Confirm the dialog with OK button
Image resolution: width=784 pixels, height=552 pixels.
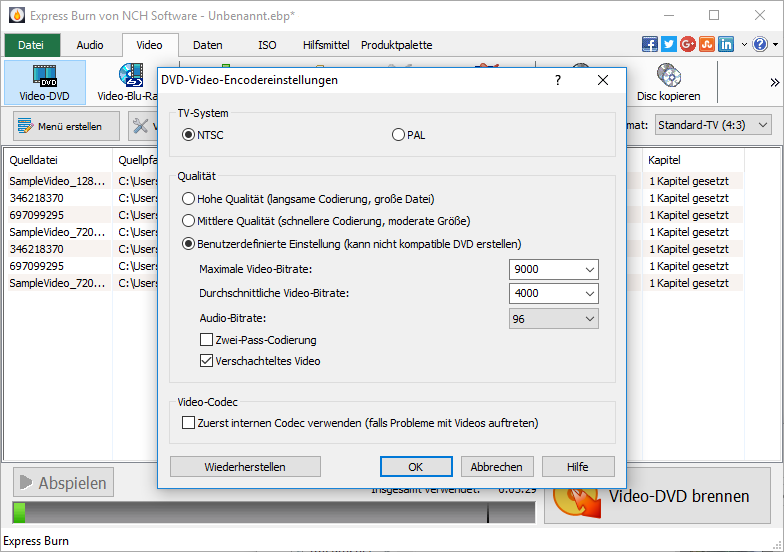tap(415, 467)
